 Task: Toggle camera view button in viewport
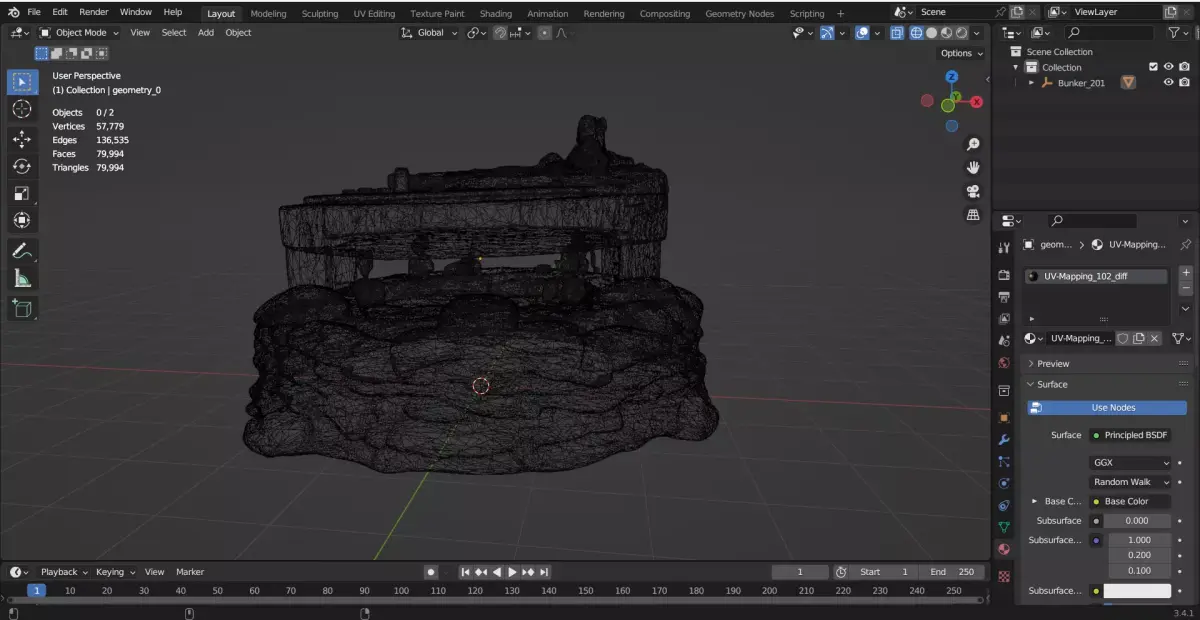tap(973, 191)
